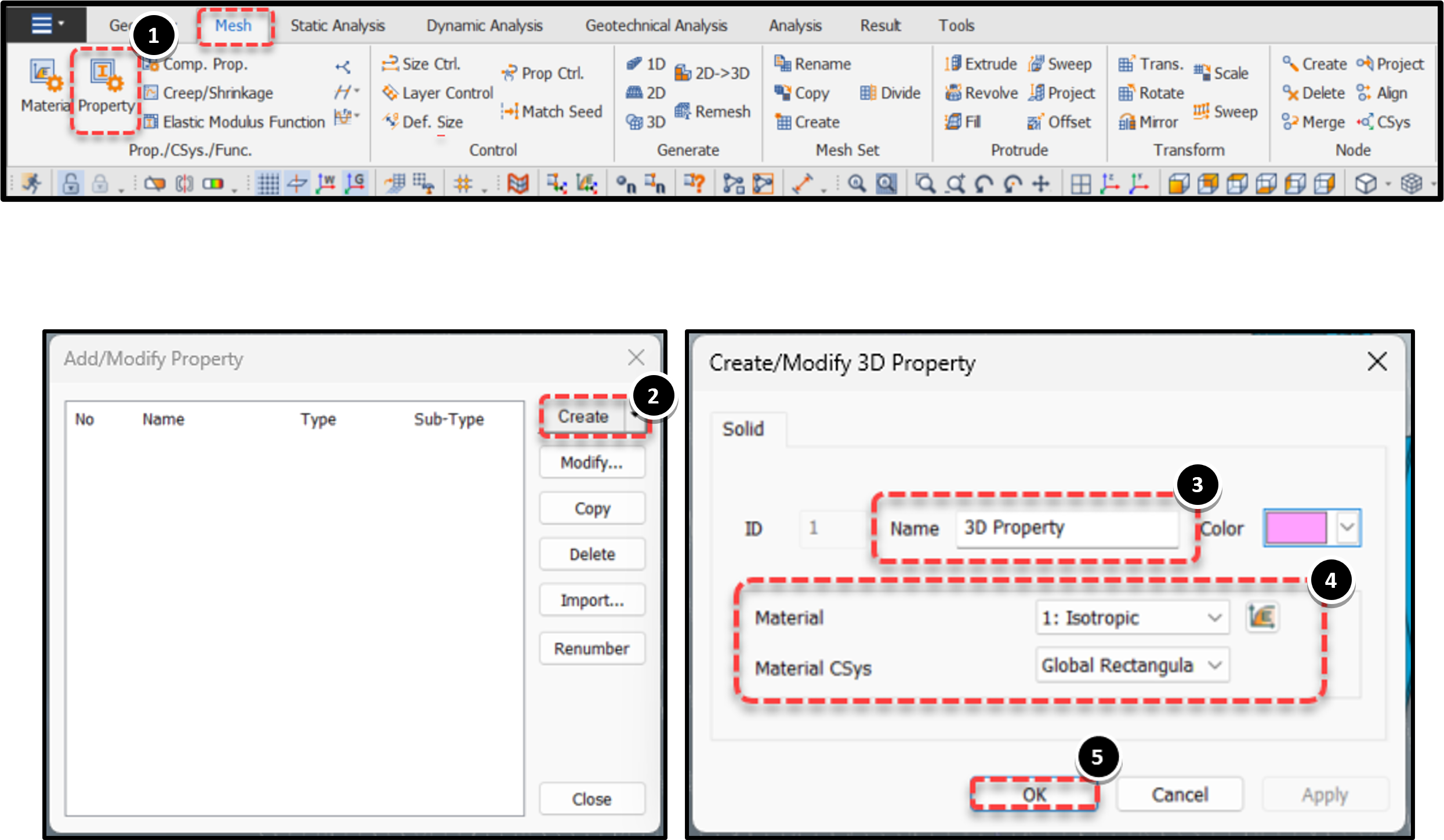Select the Extrude mesh tool
Screen dimensions: 1444x840
(981, 64)
